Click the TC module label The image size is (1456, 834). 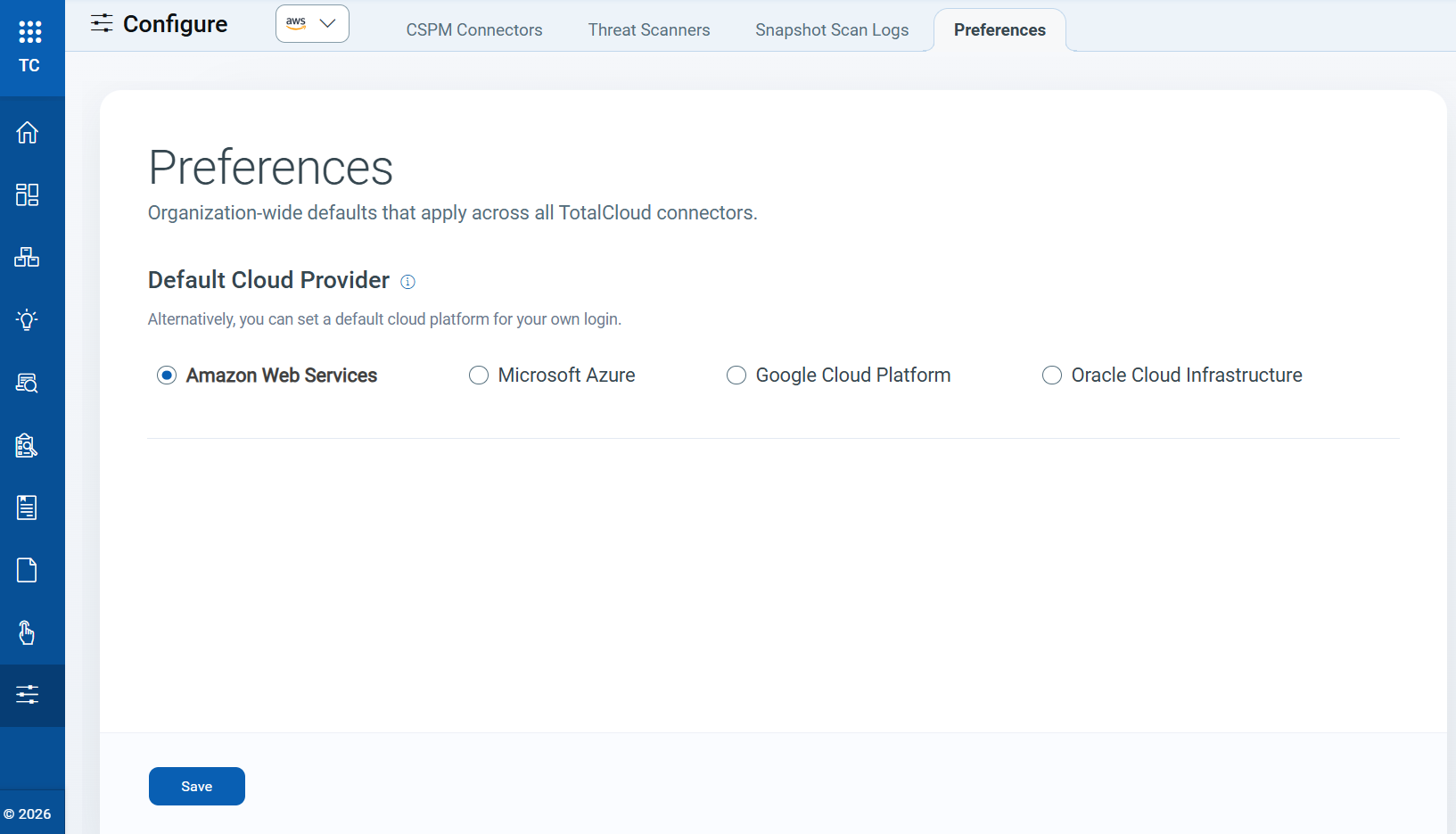(x=29, y=66)
